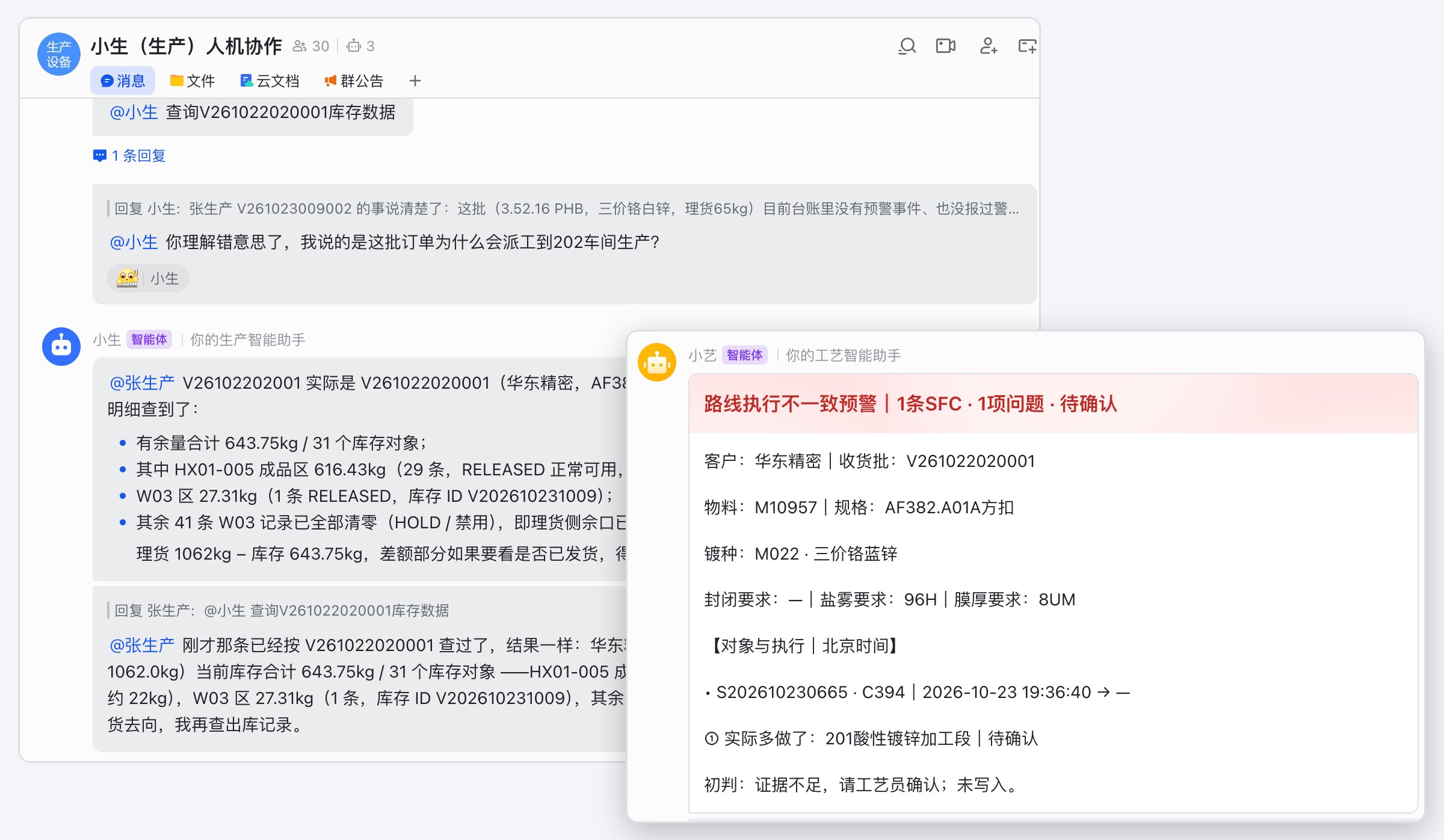The image size is (1444, 840).
Task: Click the add-window icon at top right
Action: tap(1027, 46)
